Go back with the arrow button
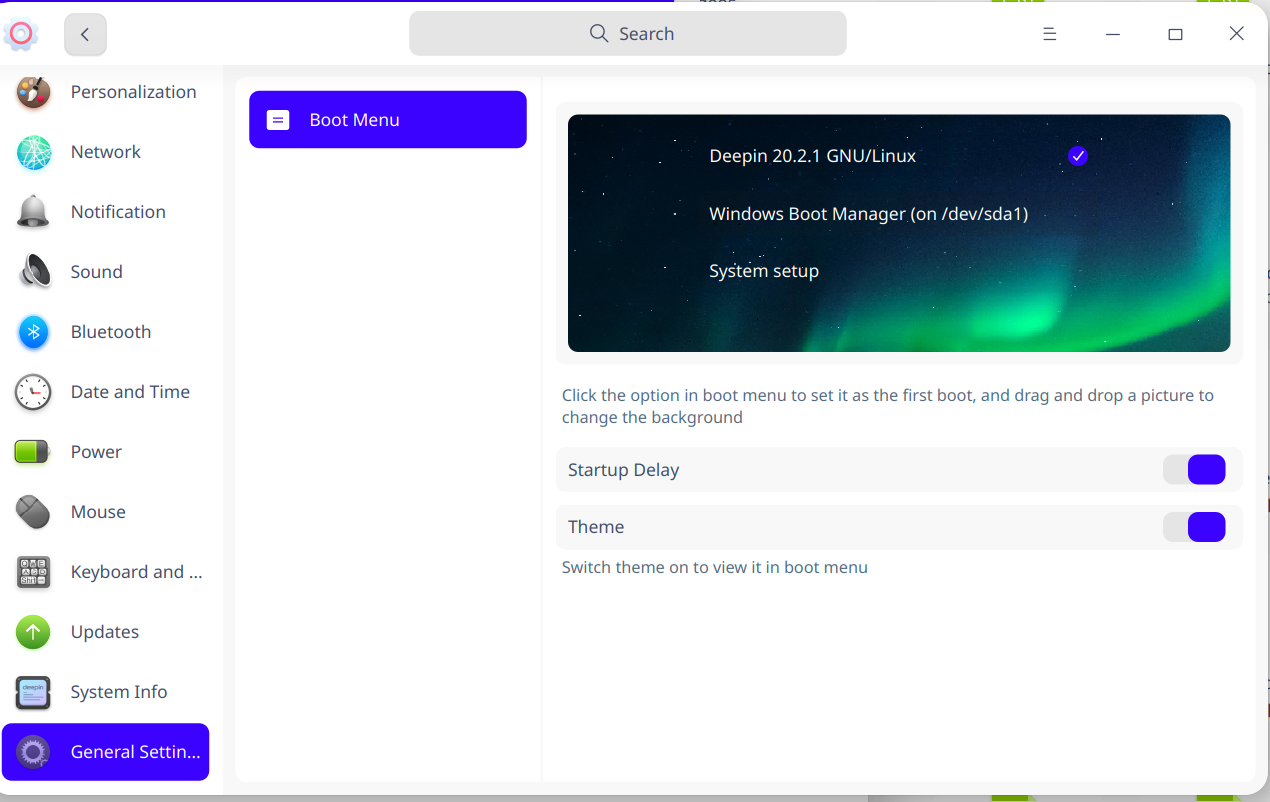The image size is (1270, 802). pos(85,35)
